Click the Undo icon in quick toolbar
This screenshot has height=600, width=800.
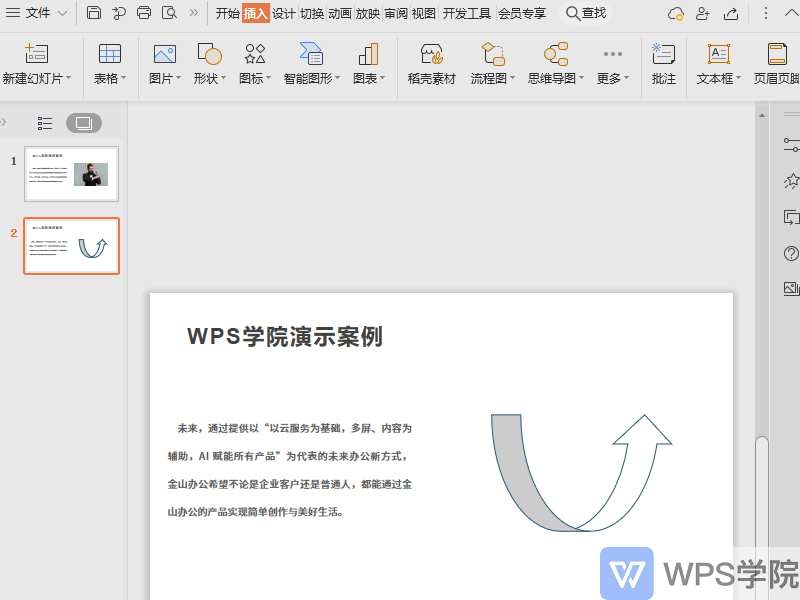tap(119, 13)
